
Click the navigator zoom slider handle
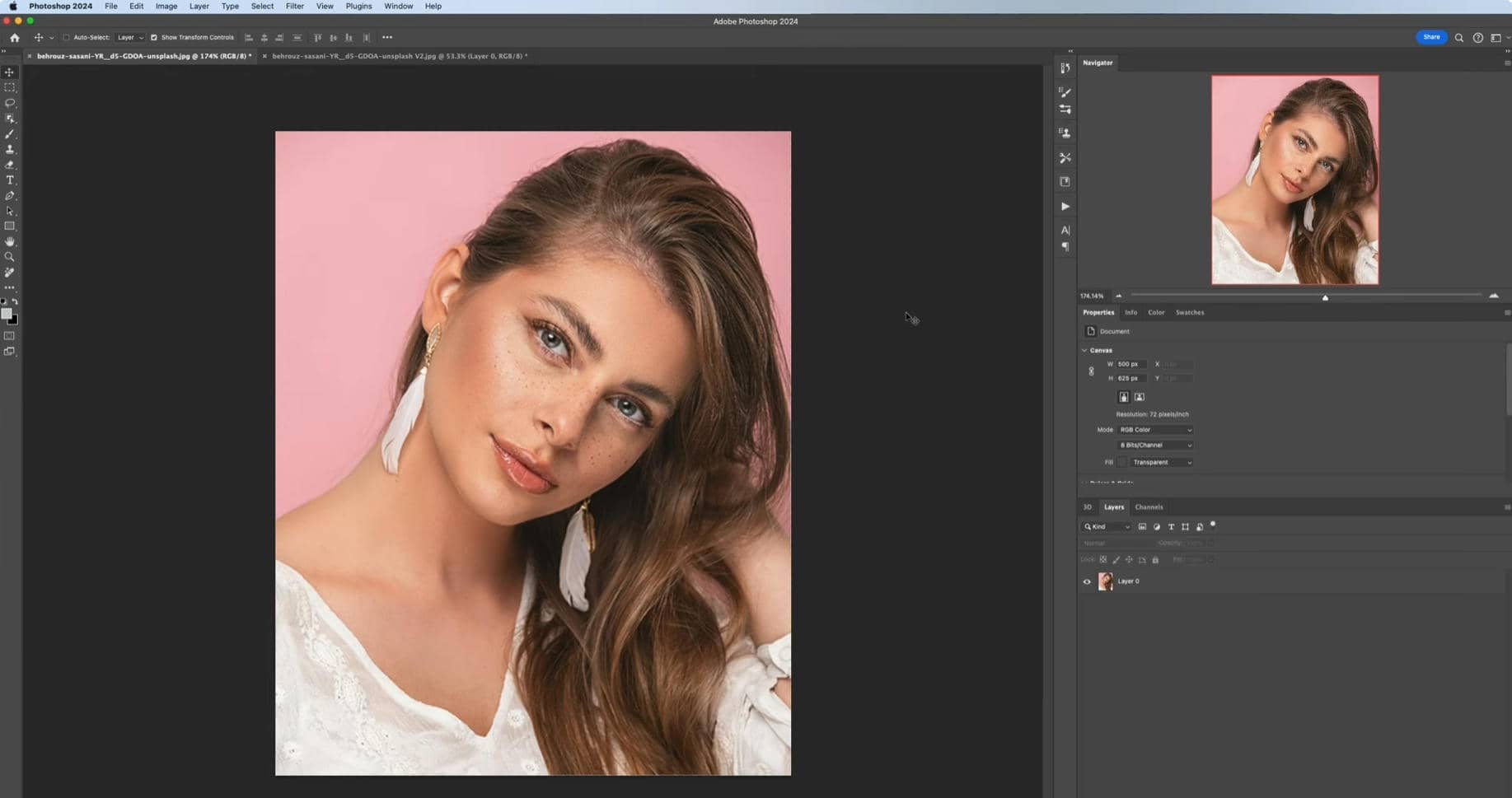(1325, 297)
